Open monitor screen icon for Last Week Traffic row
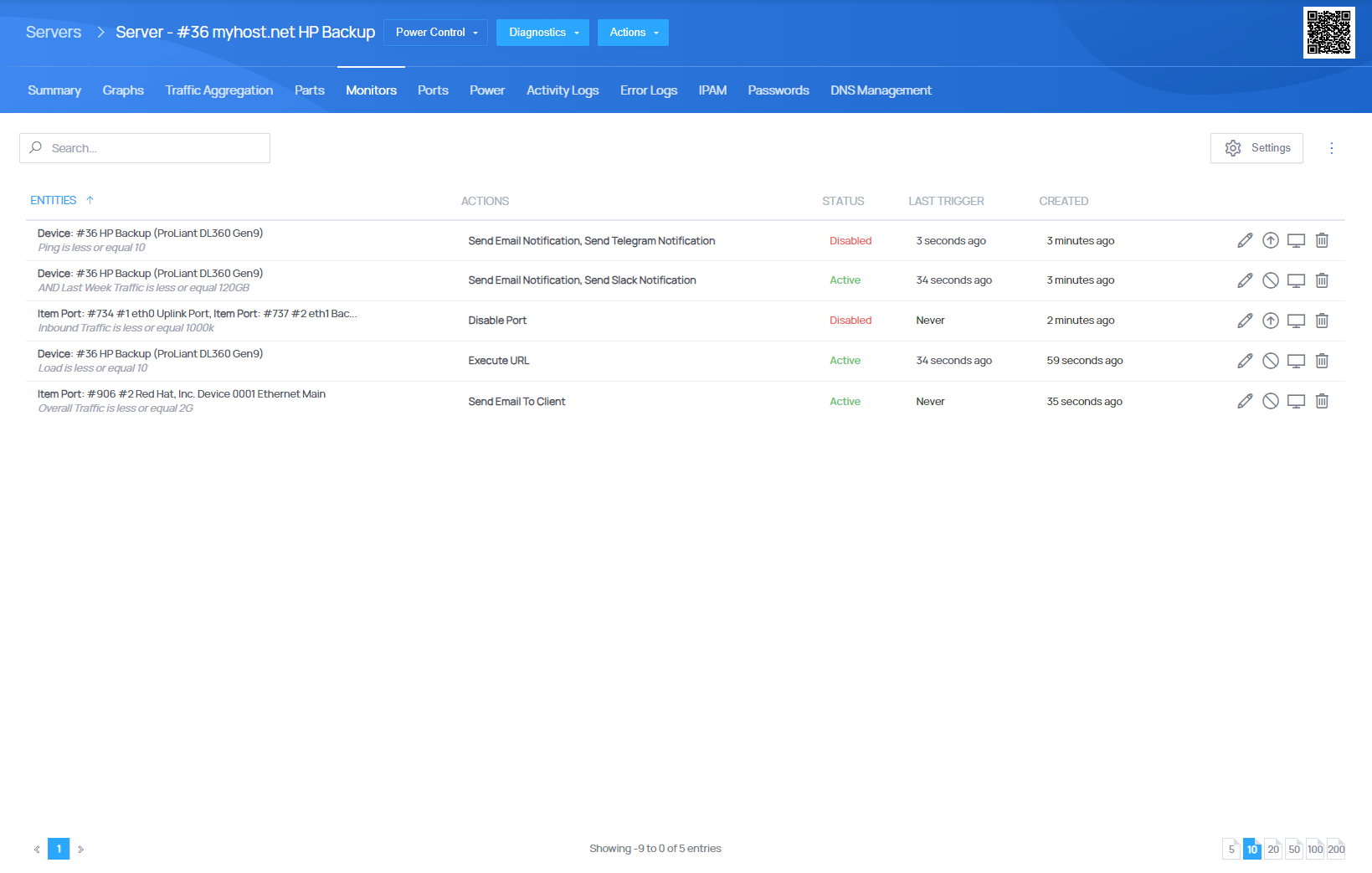The image size is (1372, 873). [x=1296, y=280]
